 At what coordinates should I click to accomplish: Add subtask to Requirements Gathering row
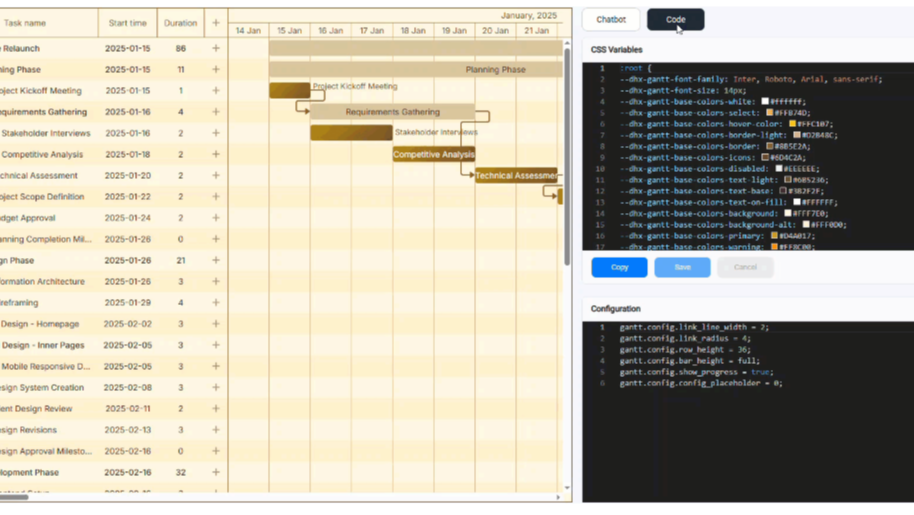[x=216, y=112]
